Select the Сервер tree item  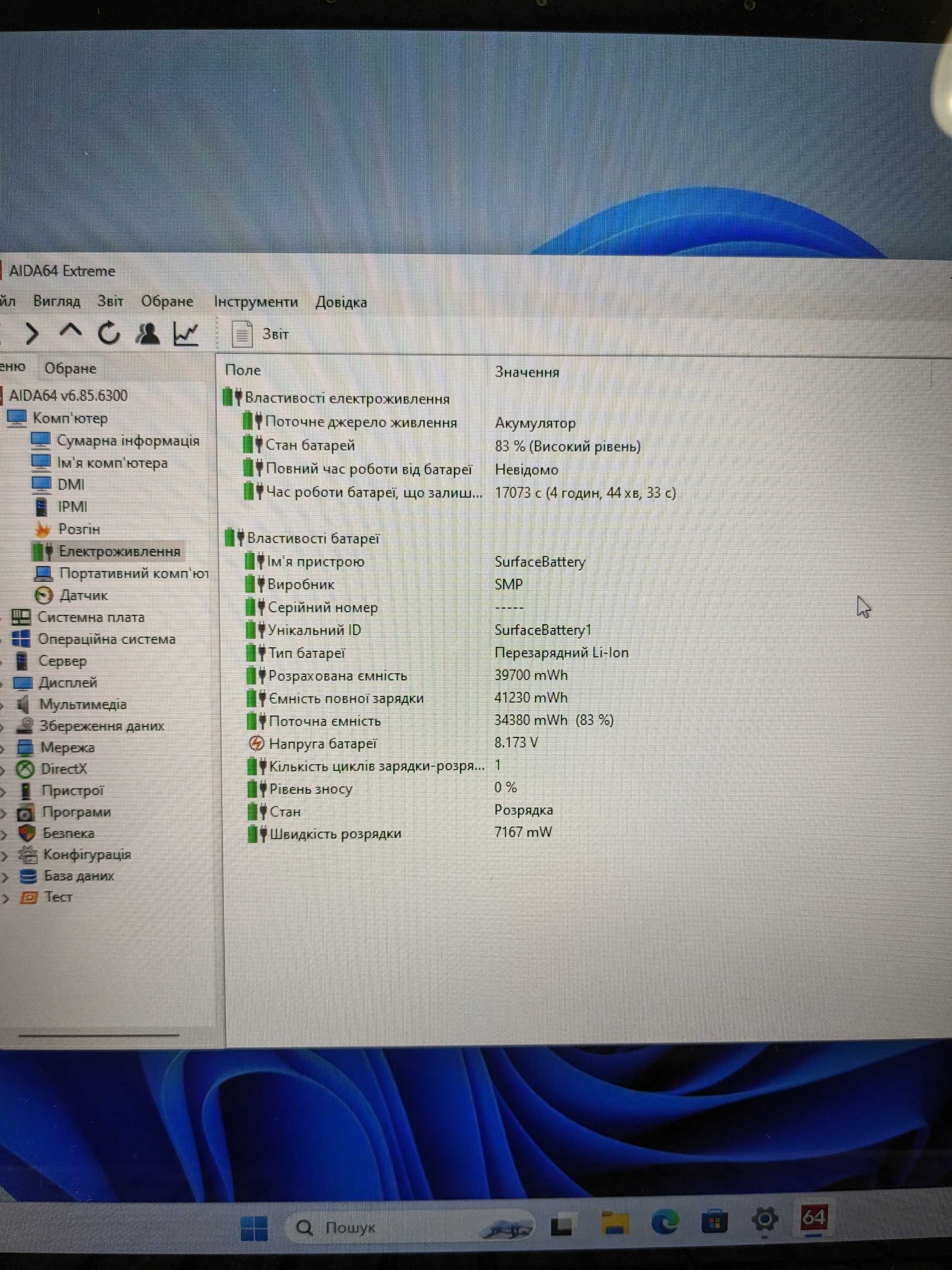[62, 661]
